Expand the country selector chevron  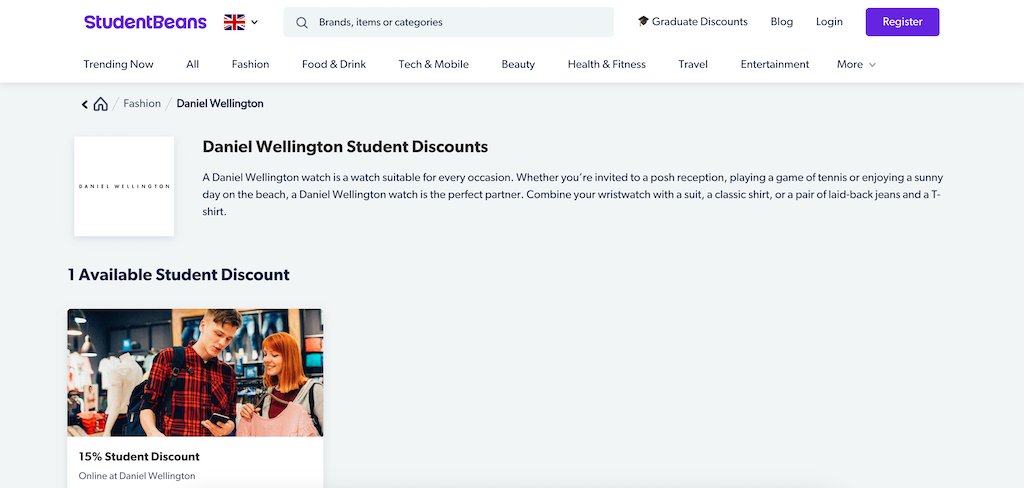255,22
